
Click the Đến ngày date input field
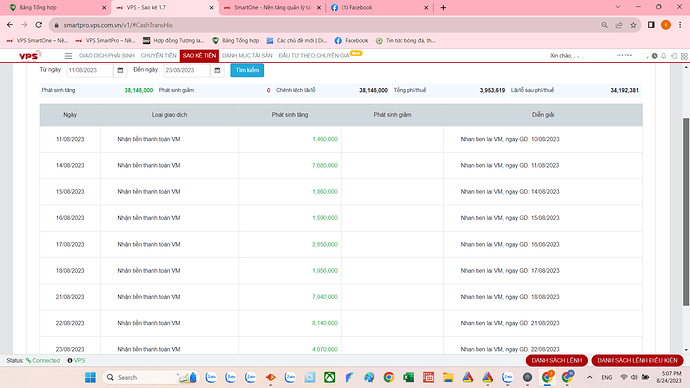pyautogui.click(x=187, y=70)
